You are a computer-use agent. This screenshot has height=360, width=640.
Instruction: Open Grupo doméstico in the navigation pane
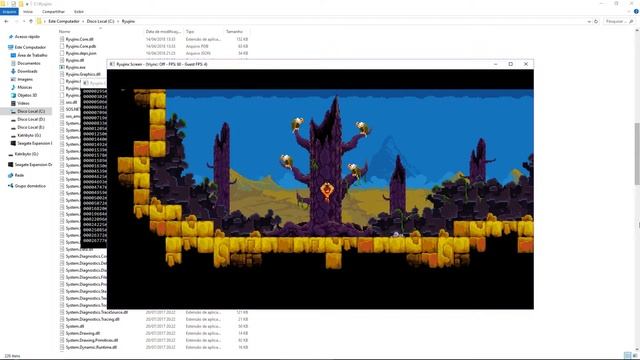[30, 186]
